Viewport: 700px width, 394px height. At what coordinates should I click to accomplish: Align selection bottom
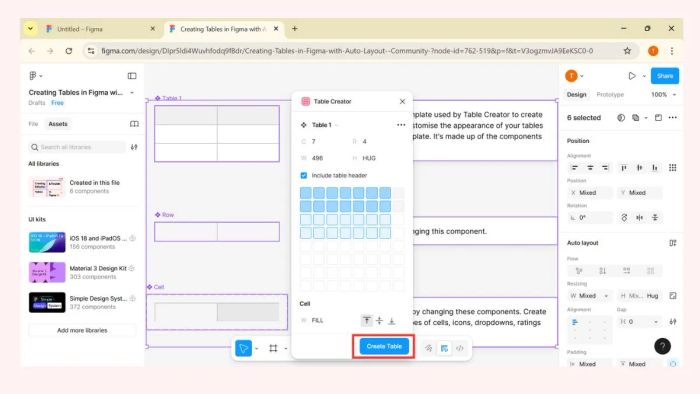(654, 168)
